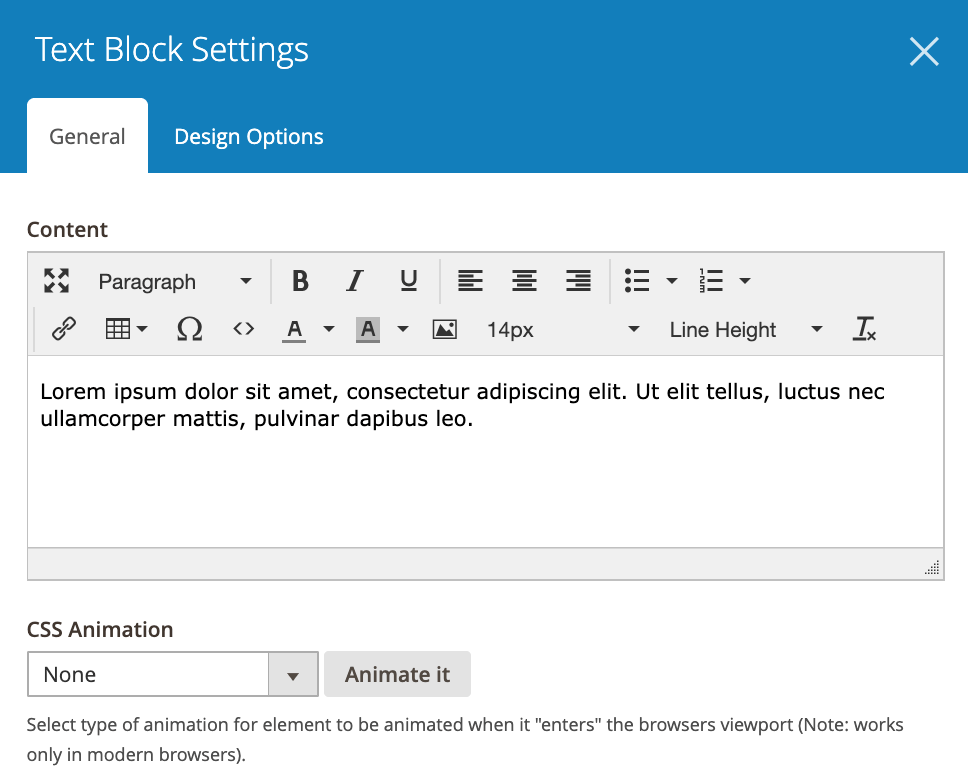Image resolution: width=968 pixels, height=775 pixels.
Task: Align text right
Action: point(578,281)
